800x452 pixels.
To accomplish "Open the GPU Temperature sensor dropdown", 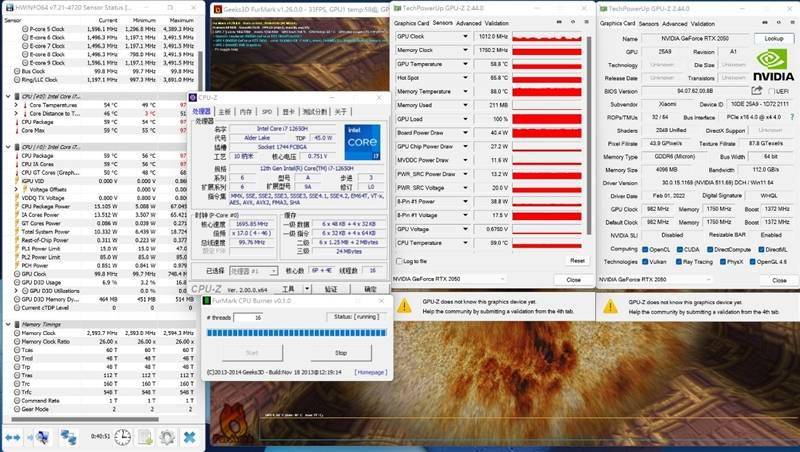I will (465, 64).
